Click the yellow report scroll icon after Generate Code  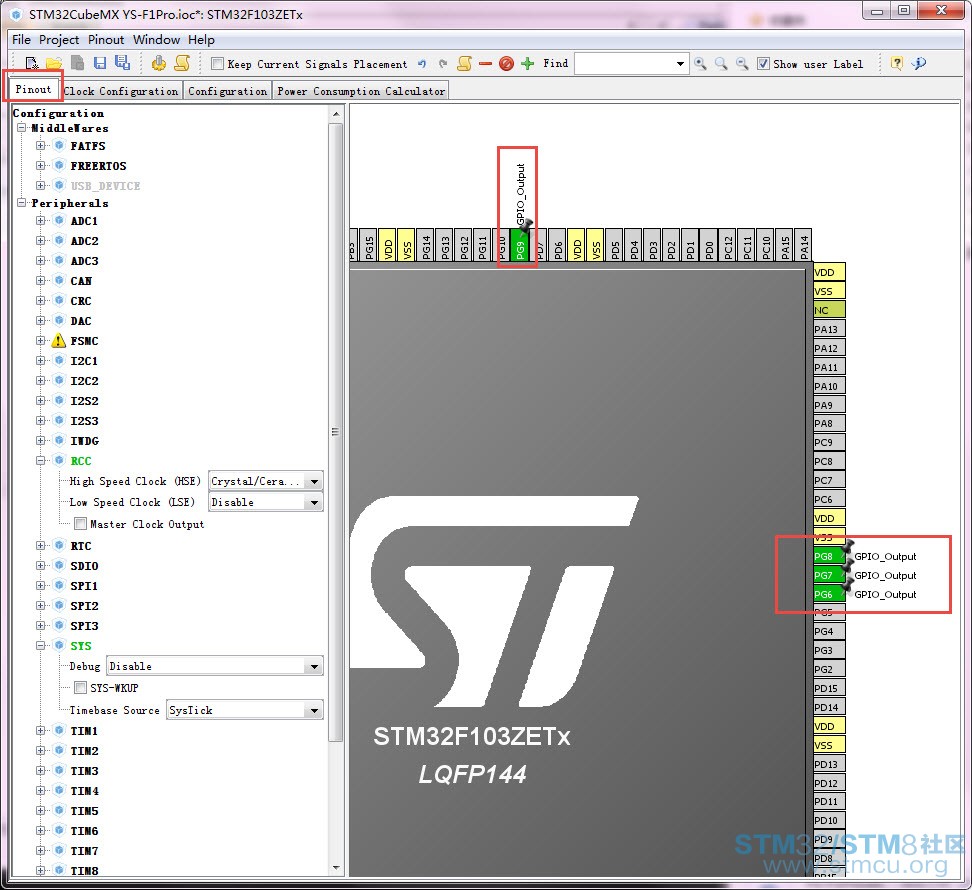(182, 63)
